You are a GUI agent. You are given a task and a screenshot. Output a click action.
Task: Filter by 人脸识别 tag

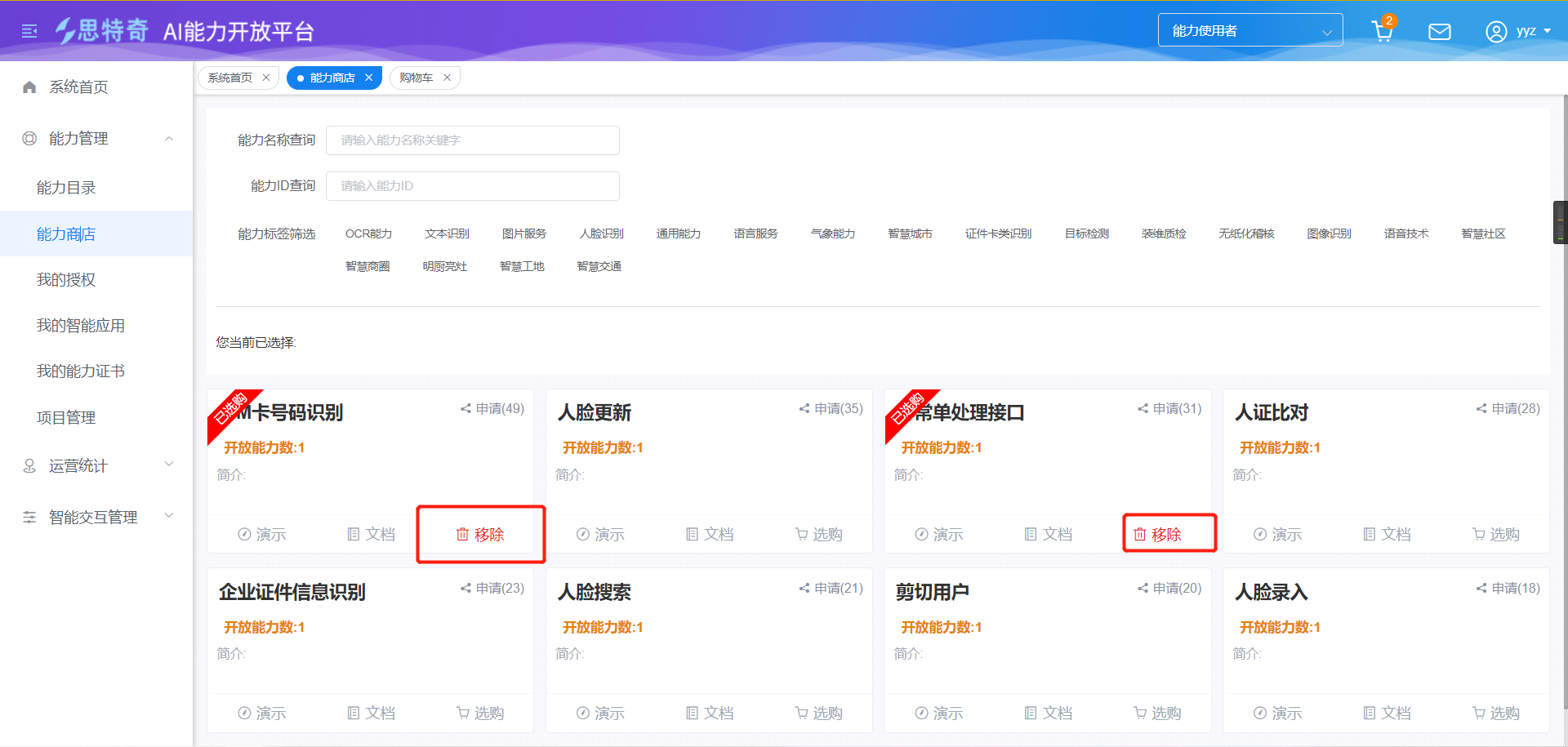click(601, 233)
